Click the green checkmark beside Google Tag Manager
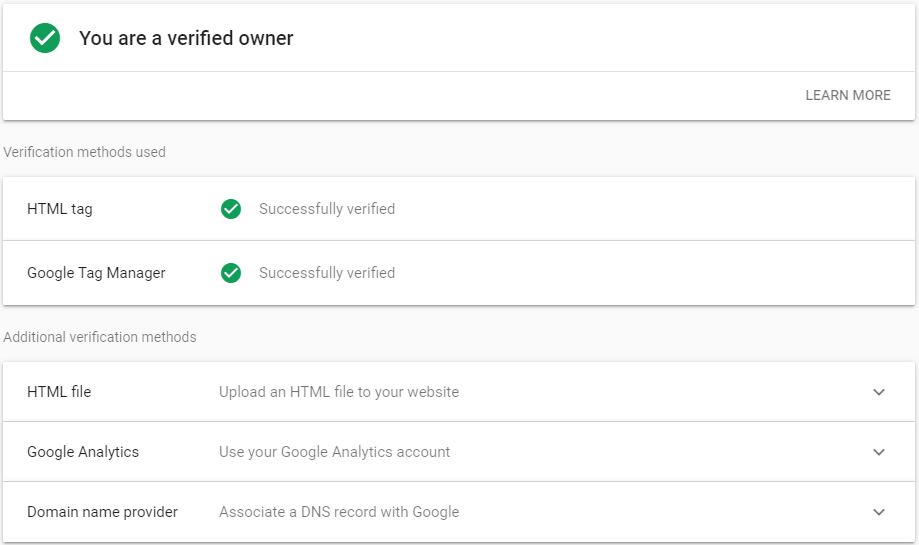Image resolution: width=919 pixels, height=545 pixels. click(x=231, y=272)
